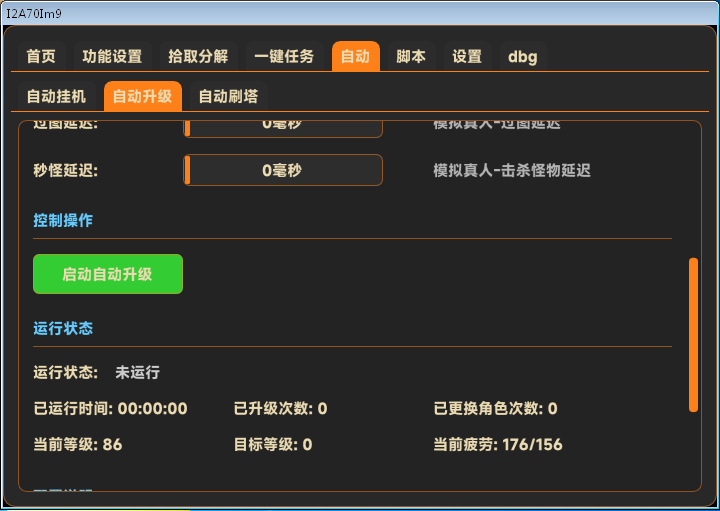Click the 目标等级: 0 label
720x511 pixels.
click(x=273, y=445)
